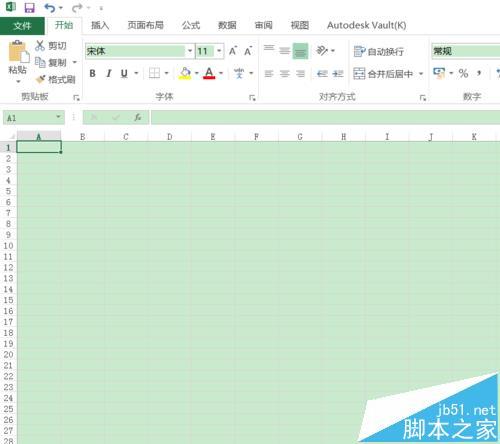
Task: Click the Increase Font Size icon
Action: [233, 51]
